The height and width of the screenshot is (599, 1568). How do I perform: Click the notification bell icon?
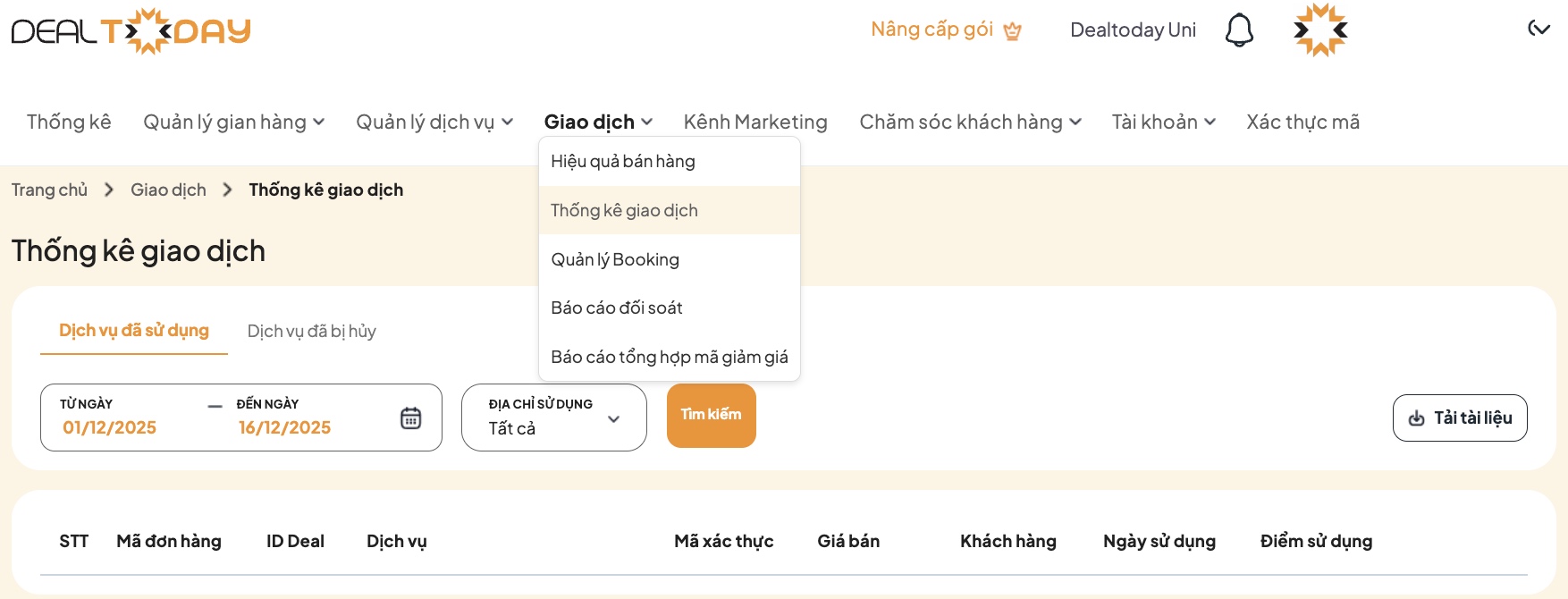(x=1239, y=30)
